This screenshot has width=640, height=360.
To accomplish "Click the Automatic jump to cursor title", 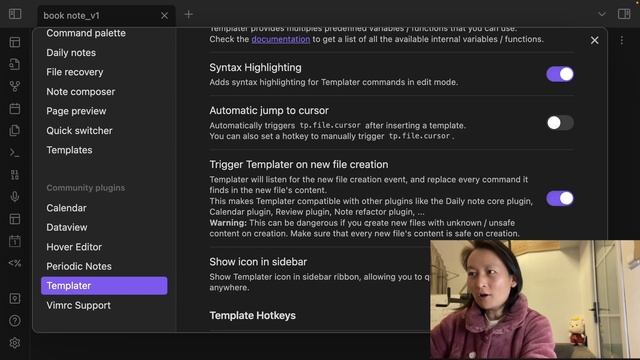I will click(269, 111).
